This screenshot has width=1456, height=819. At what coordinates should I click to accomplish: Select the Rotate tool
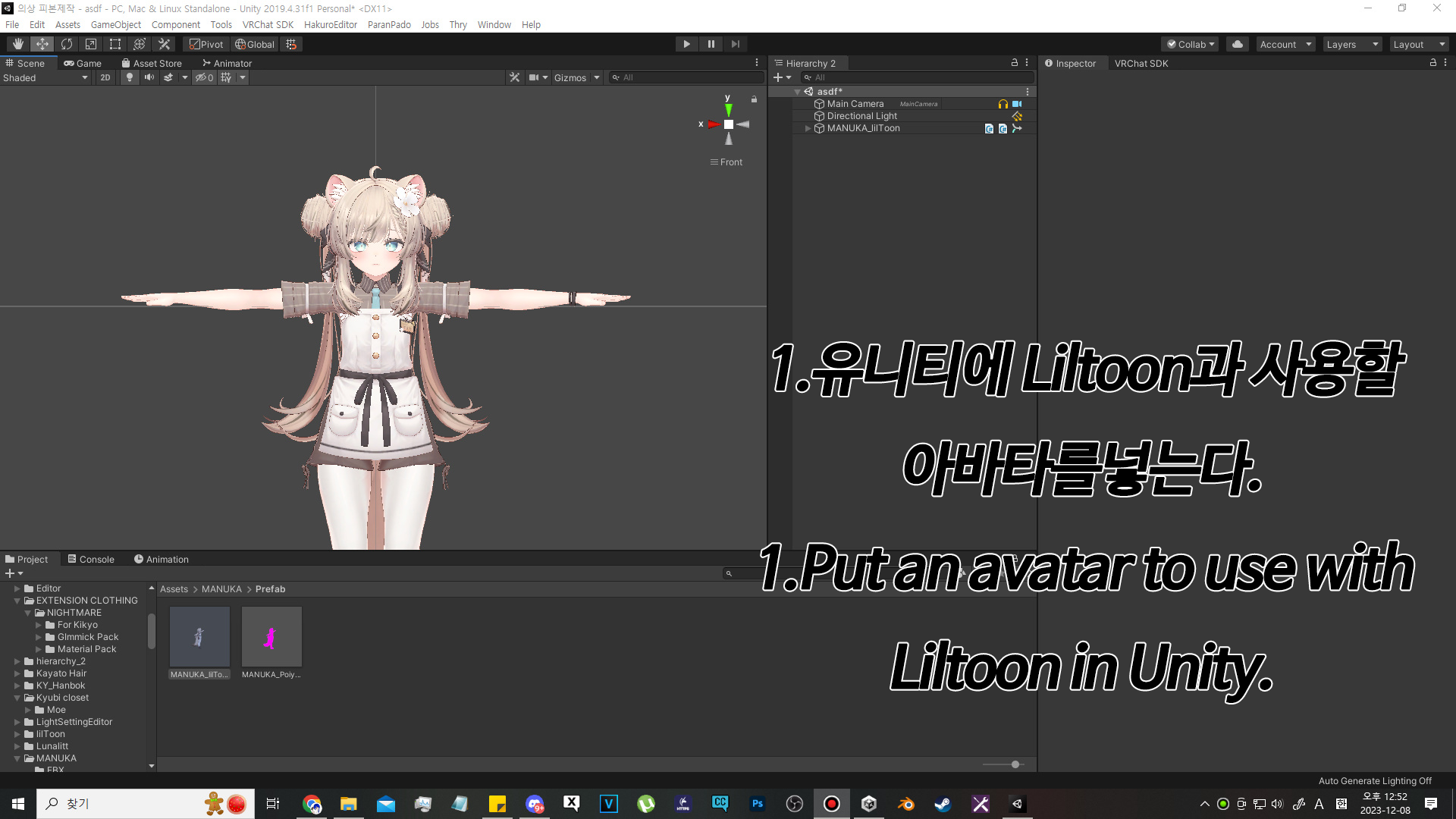click(x=67, y=43)
